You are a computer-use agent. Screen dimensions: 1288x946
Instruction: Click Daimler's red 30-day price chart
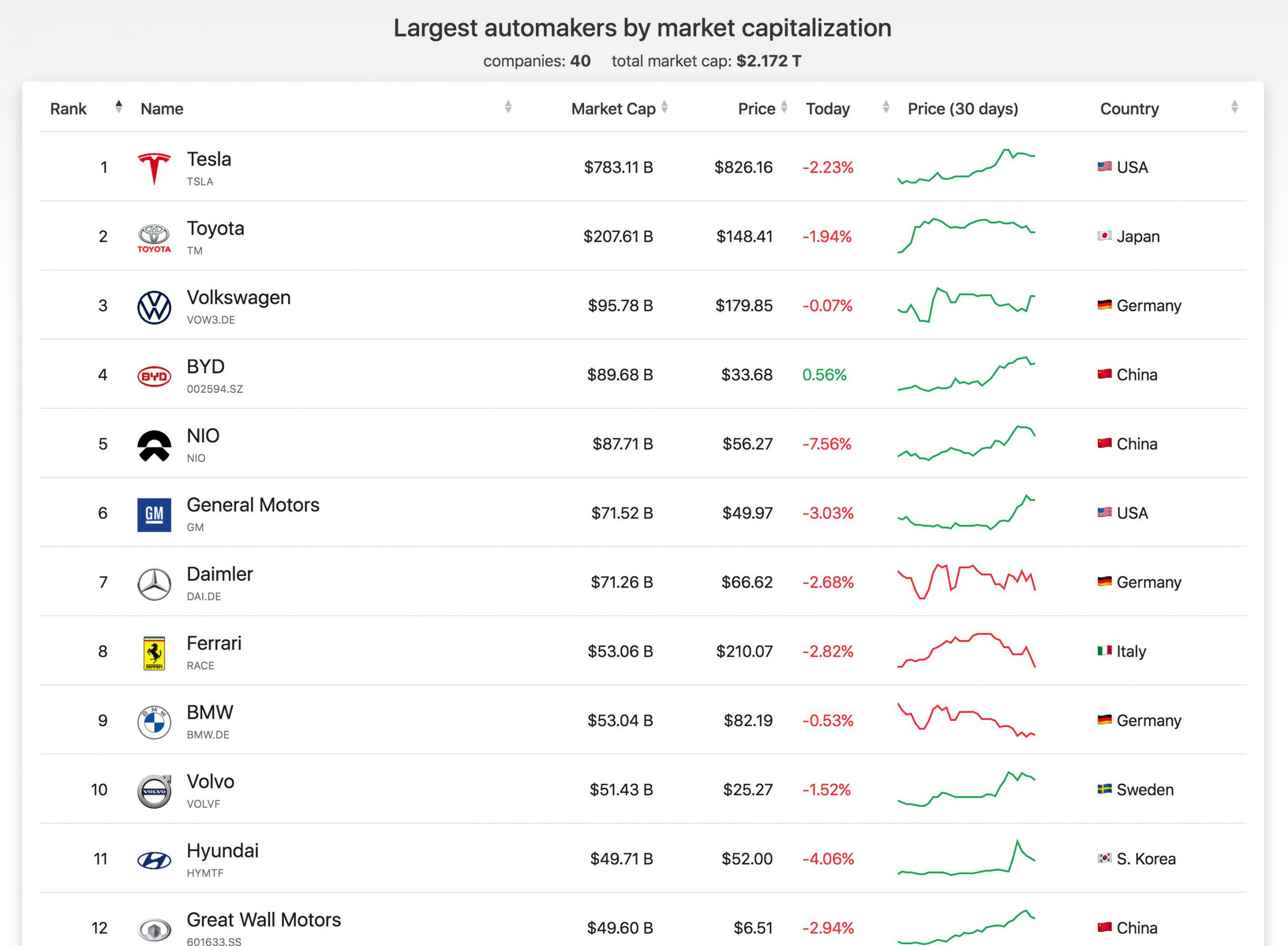(x=966, y=581)
